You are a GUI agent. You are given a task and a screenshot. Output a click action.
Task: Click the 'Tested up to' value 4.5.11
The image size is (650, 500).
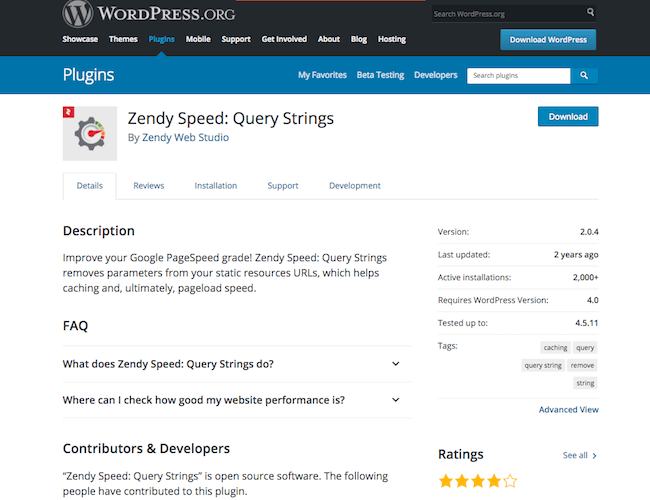tap(587, 323)
